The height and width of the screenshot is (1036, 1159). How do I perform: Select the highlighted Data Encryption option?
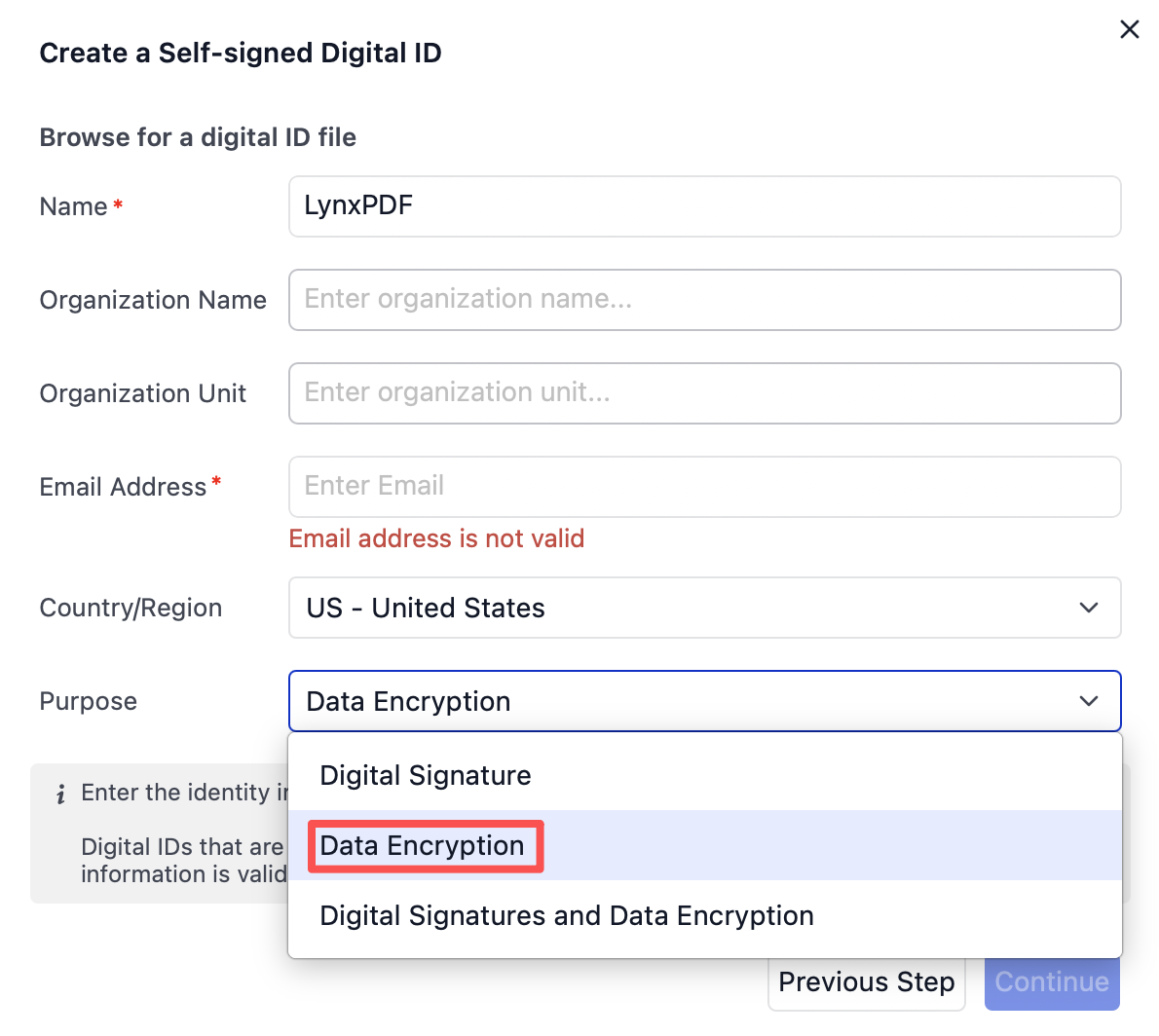tap(423, 845)
